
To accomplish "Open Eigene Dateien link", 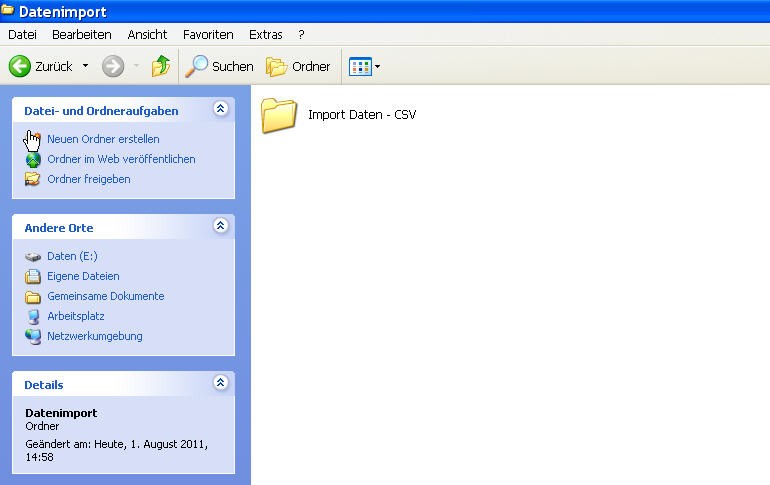I will click(83, 276).
